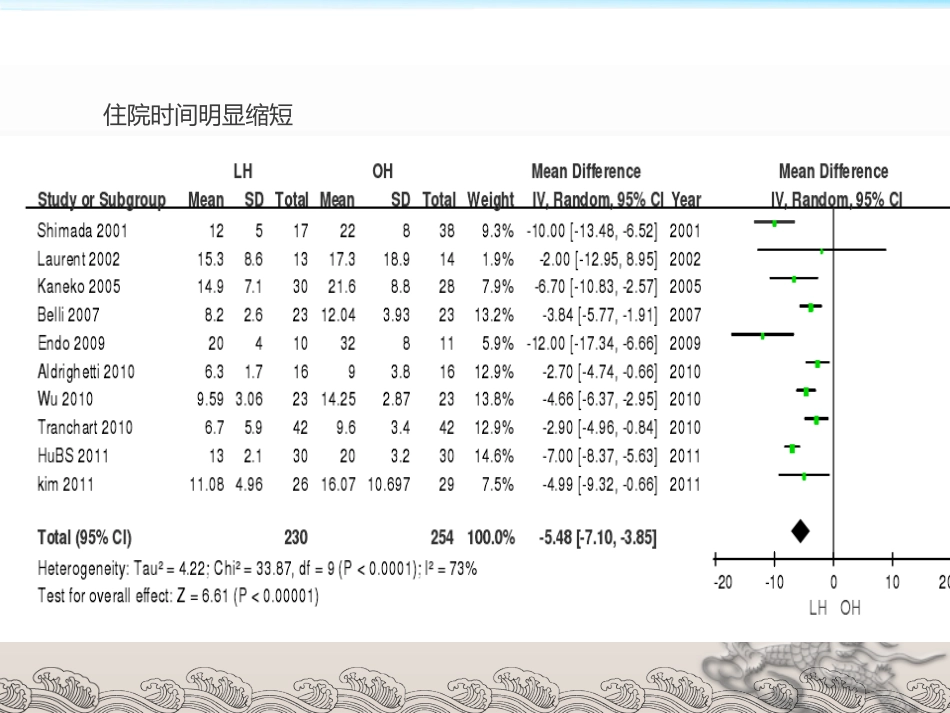
Task: Click the green marker for Laurent 2002
Action: pos(822,251)
